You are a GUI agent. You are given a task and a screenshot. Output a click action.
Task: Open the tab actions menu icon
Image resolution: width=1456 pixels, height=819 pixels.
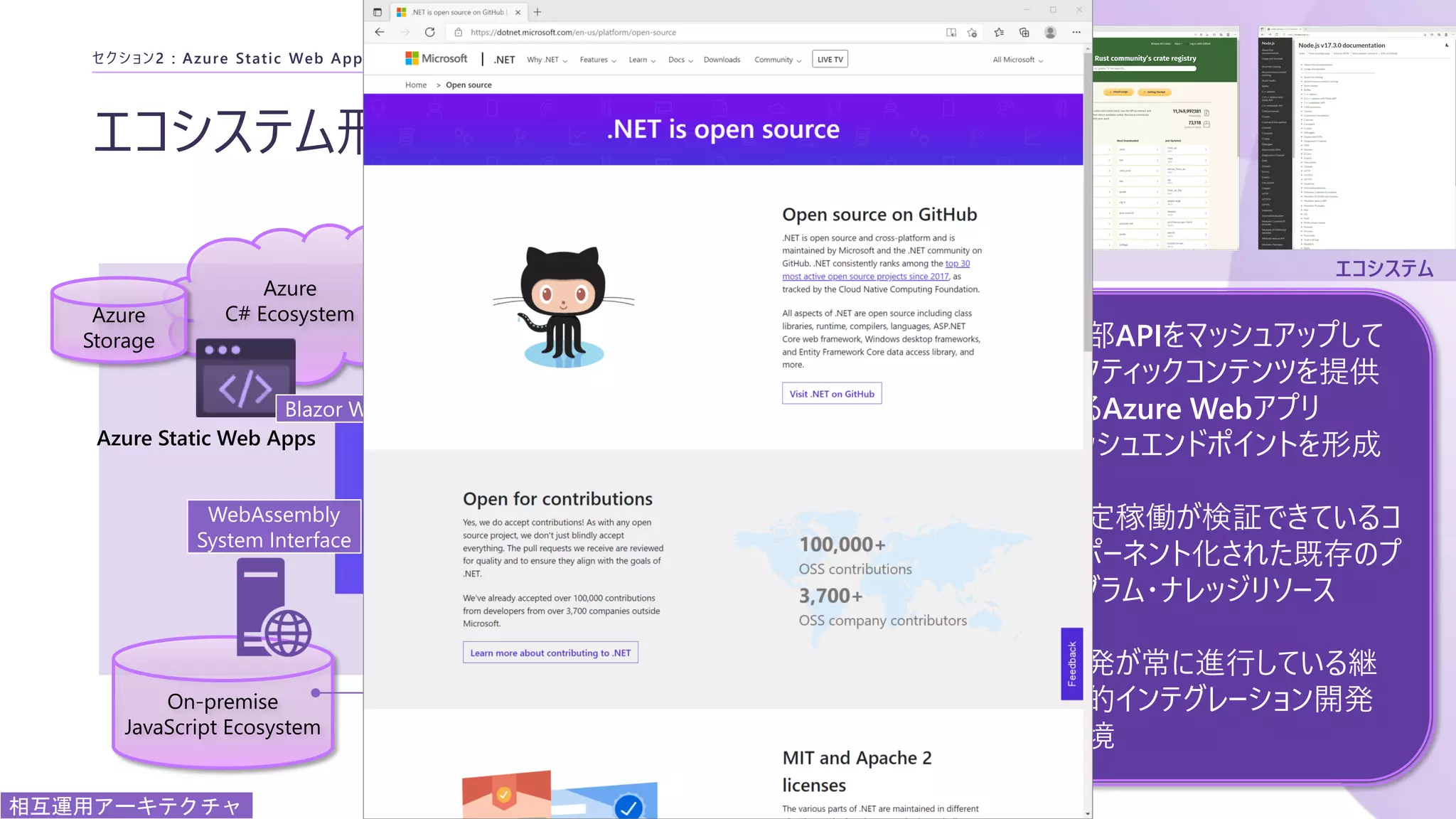pyautogui.click(x=378, y=12)
